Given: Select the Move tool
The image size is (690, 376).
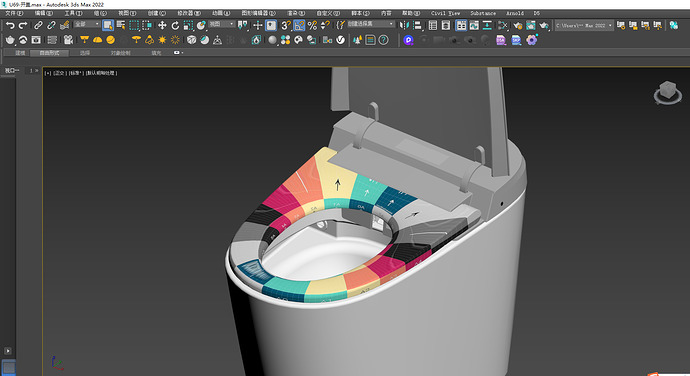Looking at the screenshot, I should [x=162, y=26].
